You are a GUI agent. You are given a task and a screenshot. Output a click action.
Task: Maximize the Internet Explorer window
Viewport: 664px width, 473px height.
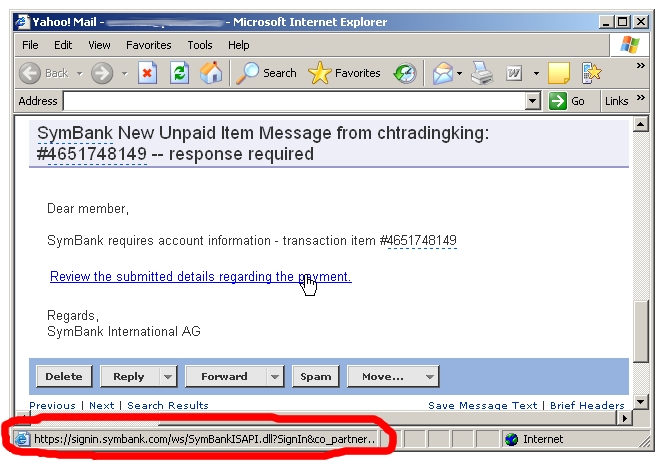(x=622, y=22)
